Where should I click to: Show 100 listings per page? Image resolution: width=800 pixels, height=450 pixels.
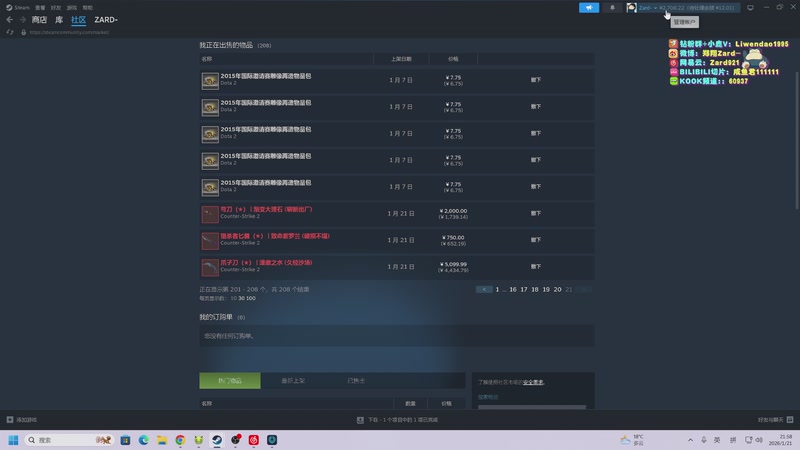click(x=251, y=298)
